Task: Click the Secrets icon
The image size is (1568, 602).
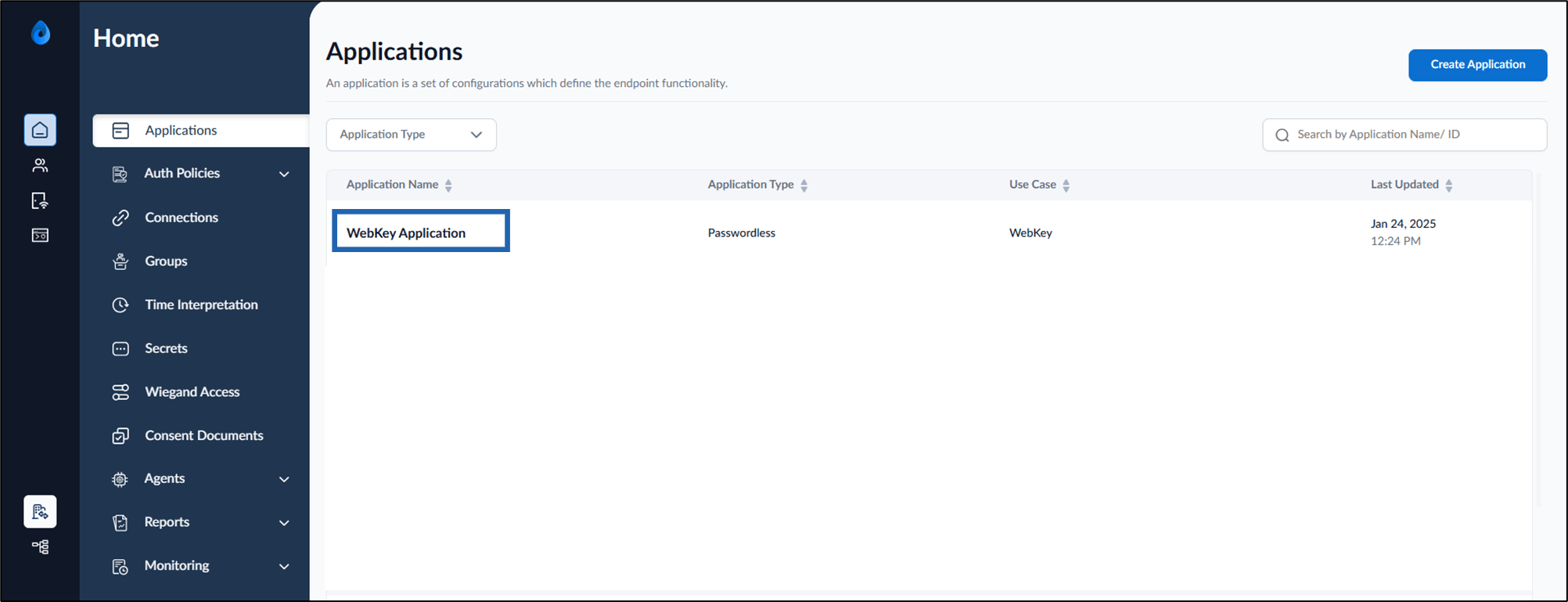Action: [120, 348]
